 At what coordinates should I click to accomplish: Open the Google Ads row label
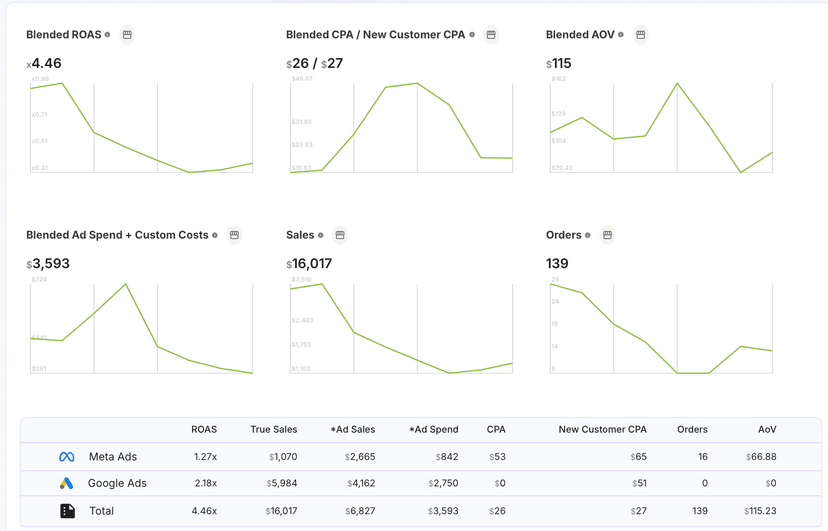tap(117, 484)
